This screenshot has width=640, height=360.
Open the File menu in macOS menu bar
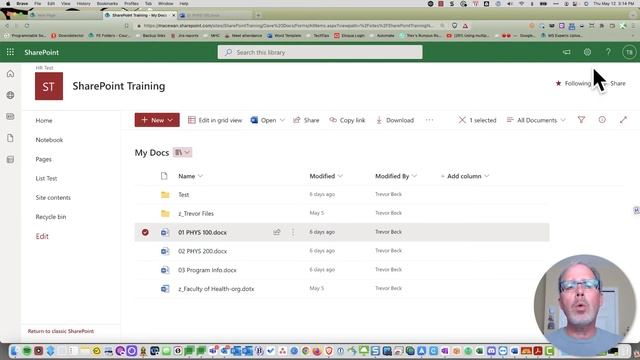[38, 3]
